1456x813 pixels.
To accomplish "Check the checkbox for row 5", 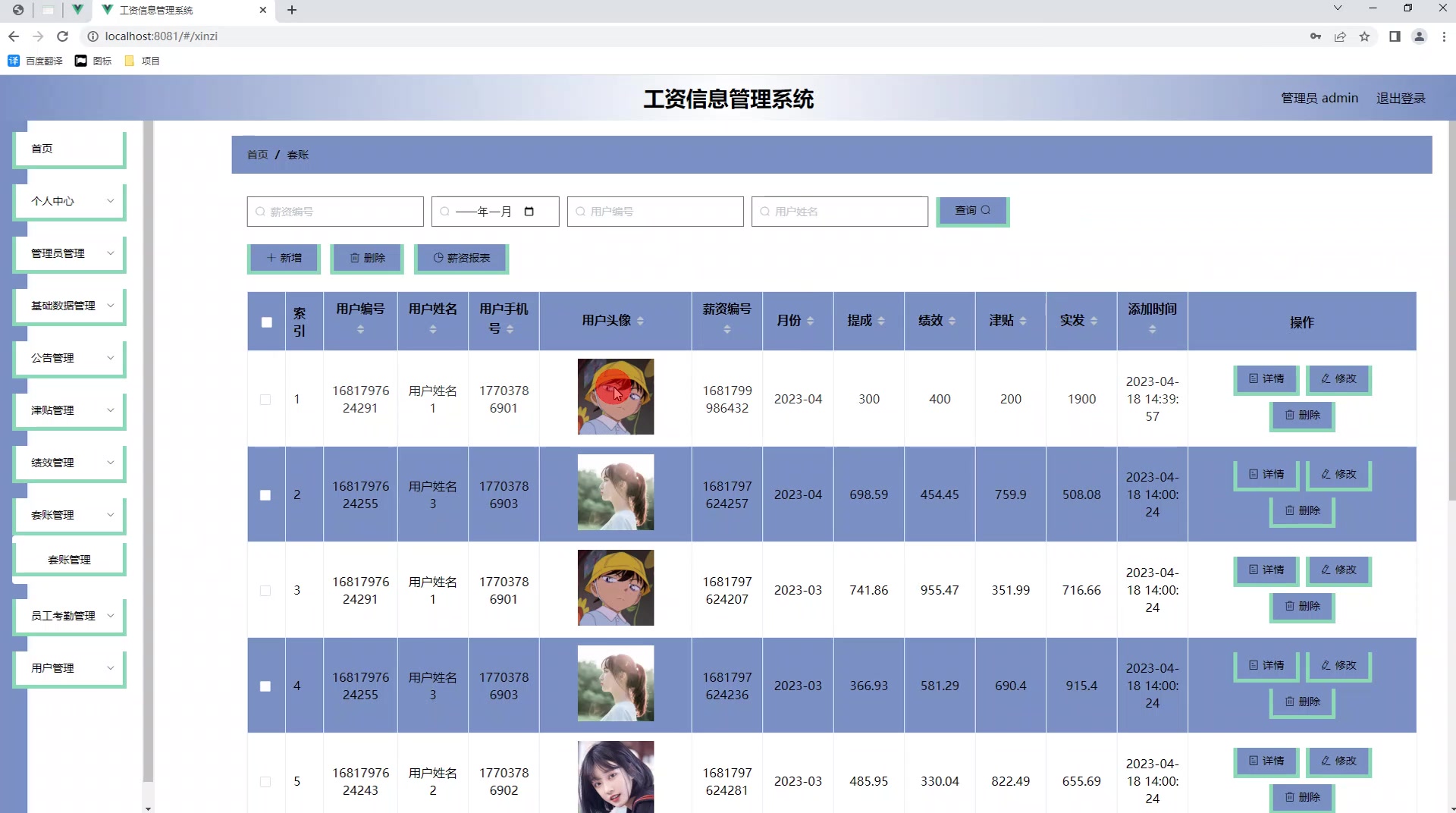I will click(265, 782).
